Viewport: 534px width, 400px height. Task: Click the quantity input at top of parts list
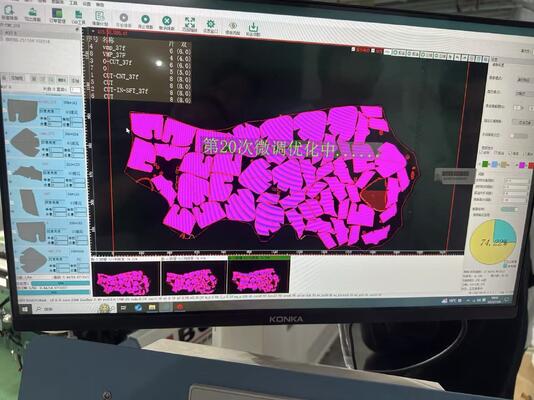click(x=75, y=90)
